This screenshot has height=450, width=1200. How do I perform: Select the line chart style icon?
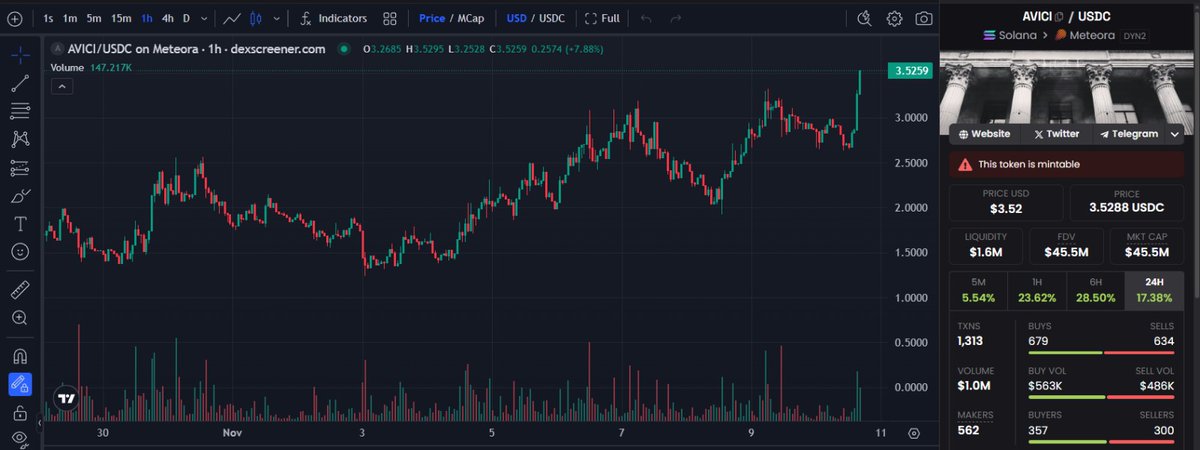[x=231, y=18]
